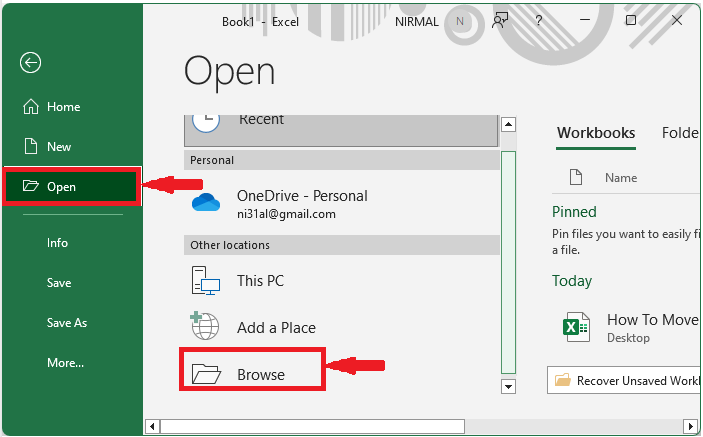This screenshot has height=437, width=703.
Task: Click the Browse folder icon
Action: click(x=205, y=374)
